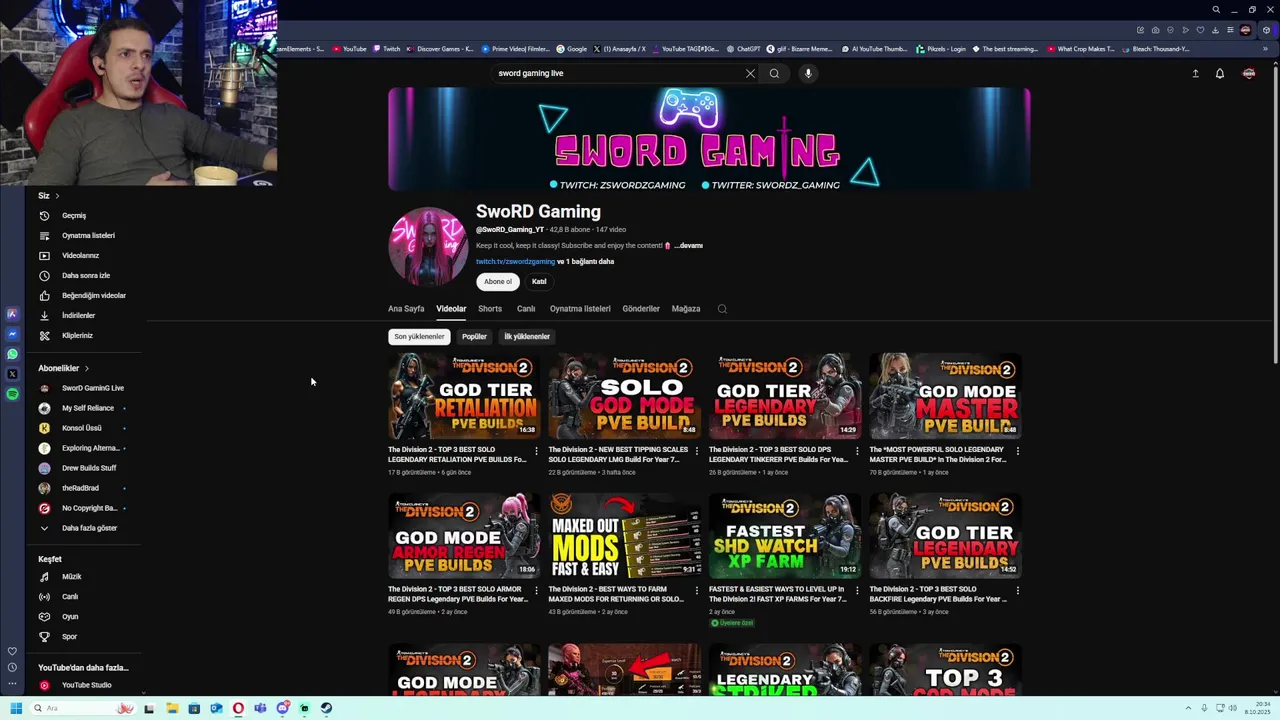The width and height of the screenshot is (1280, 720).
Task: Open the Twitch bookmark in the bookmarks bar
Action: point(387,49)
